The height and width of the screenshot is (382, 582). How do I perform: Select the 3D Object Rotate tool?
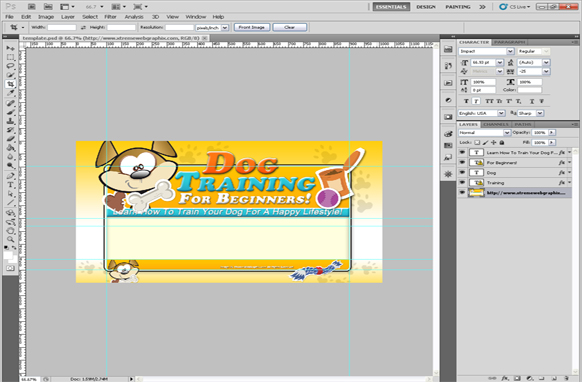click(x=10, y=213)
